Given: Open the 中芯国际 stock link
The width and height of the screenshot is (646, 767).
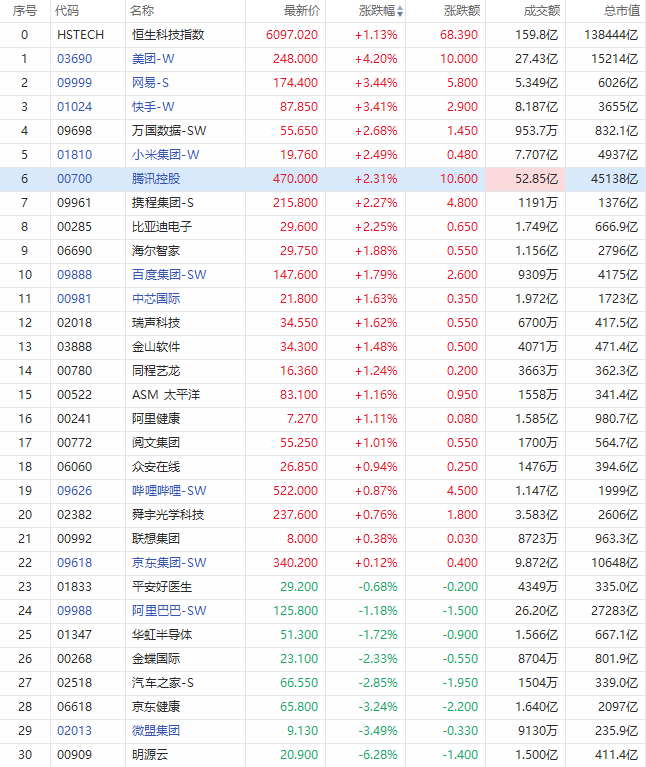Looking at the screenshot, I should [x=156, y=298].
